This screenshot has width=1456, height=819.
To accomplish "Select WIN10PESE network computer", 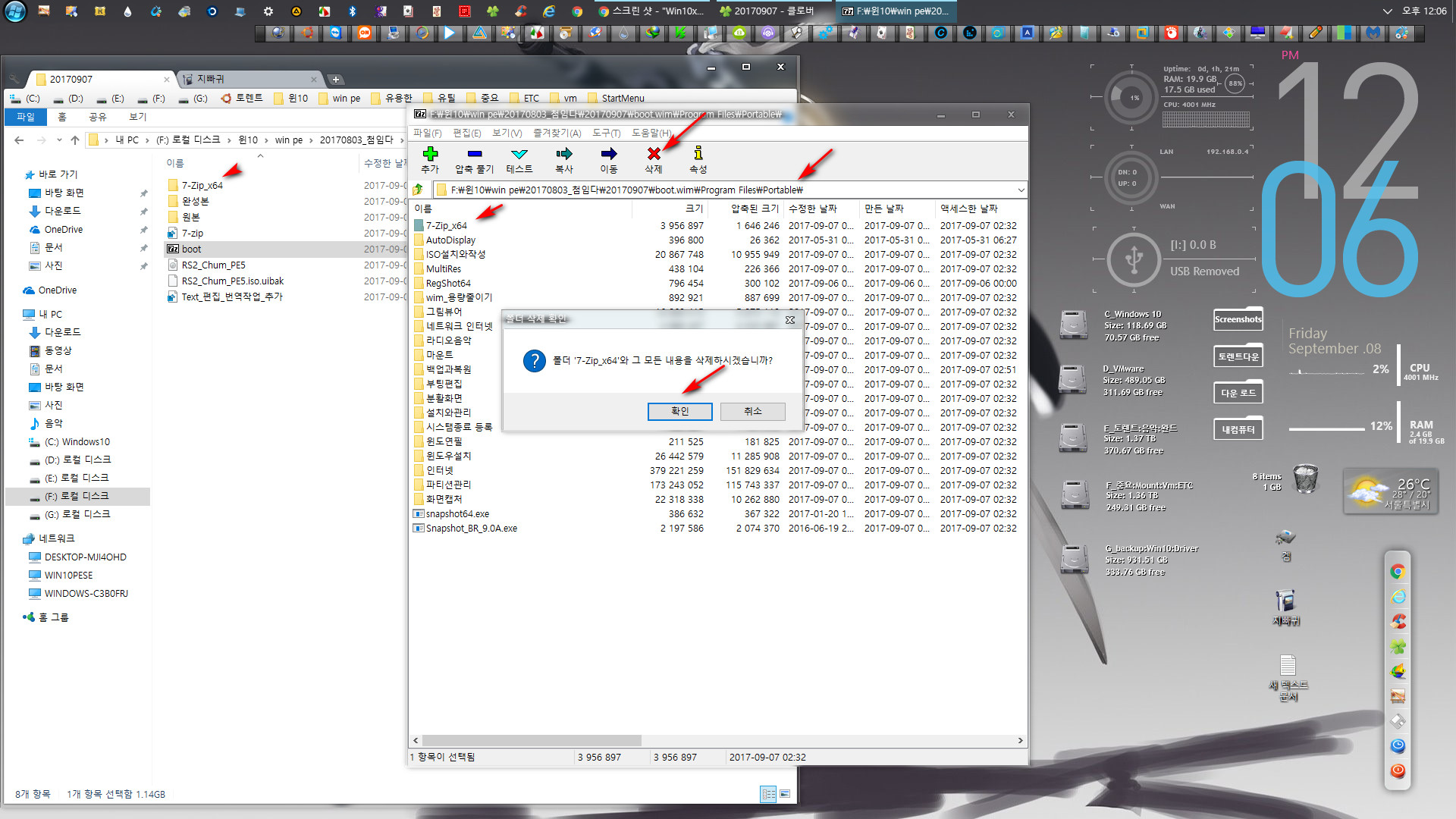I will (68, 575).
